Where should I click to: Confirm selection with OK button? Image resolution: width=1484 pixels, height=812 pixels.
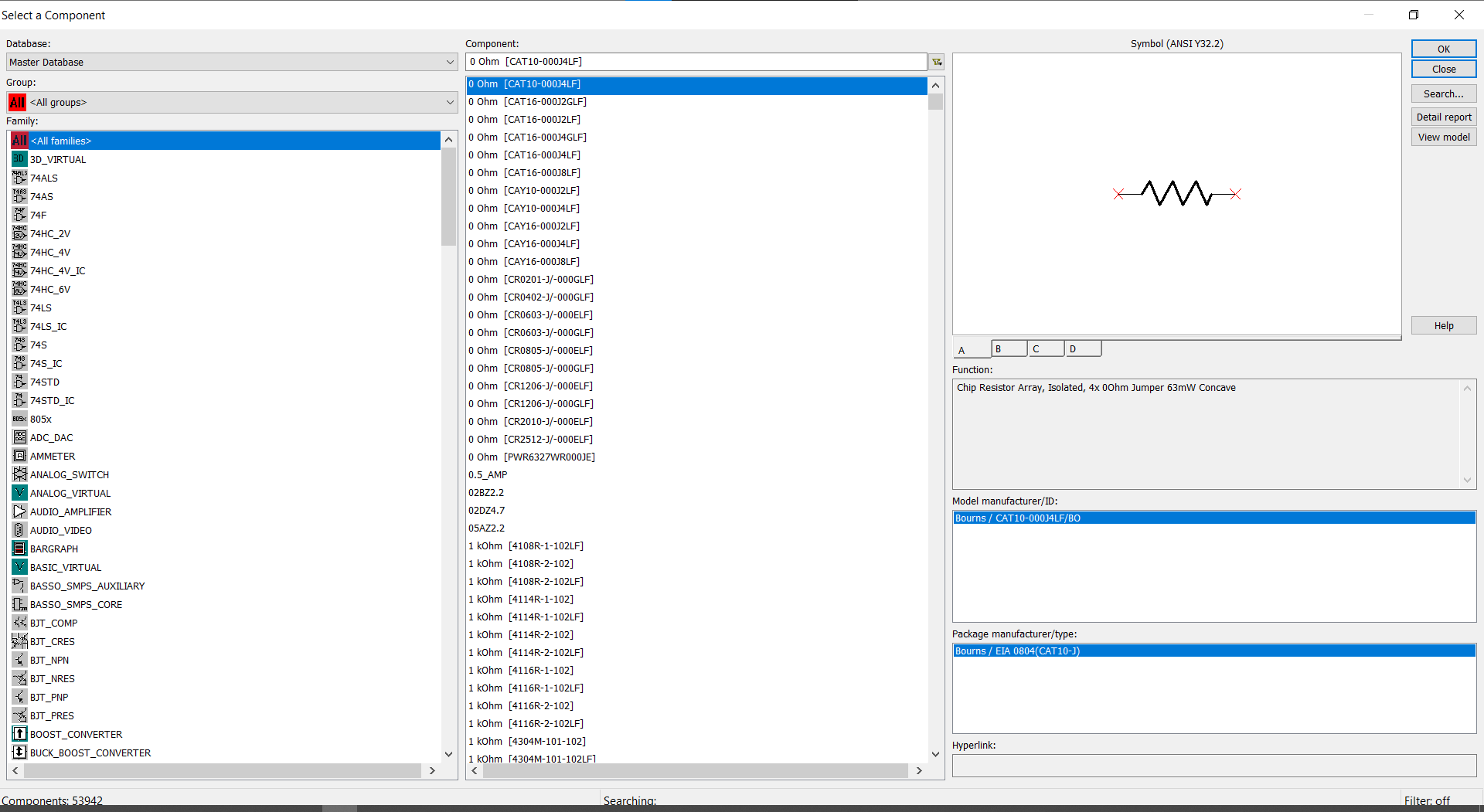(x=1444, y=49)
